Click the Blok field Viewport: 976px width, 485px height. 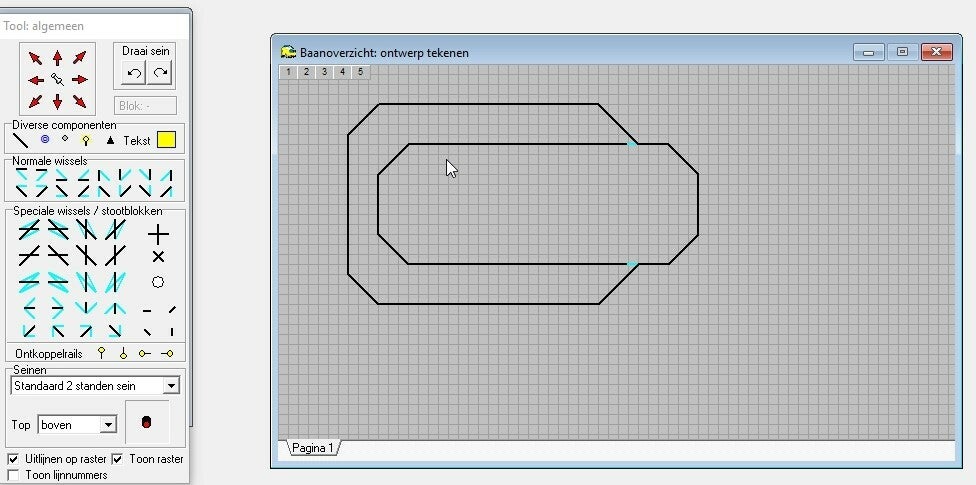click(145, 106)
